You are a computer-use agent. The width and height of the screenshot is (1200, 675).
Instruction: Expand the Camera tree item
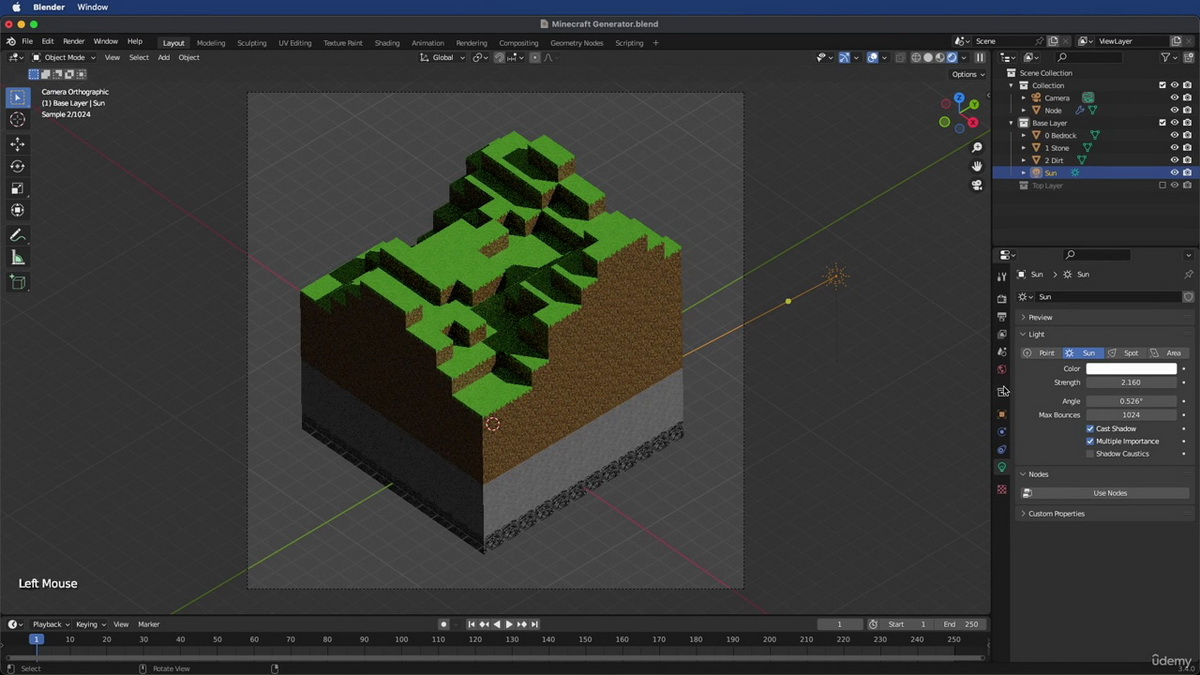coord(1023,98)
